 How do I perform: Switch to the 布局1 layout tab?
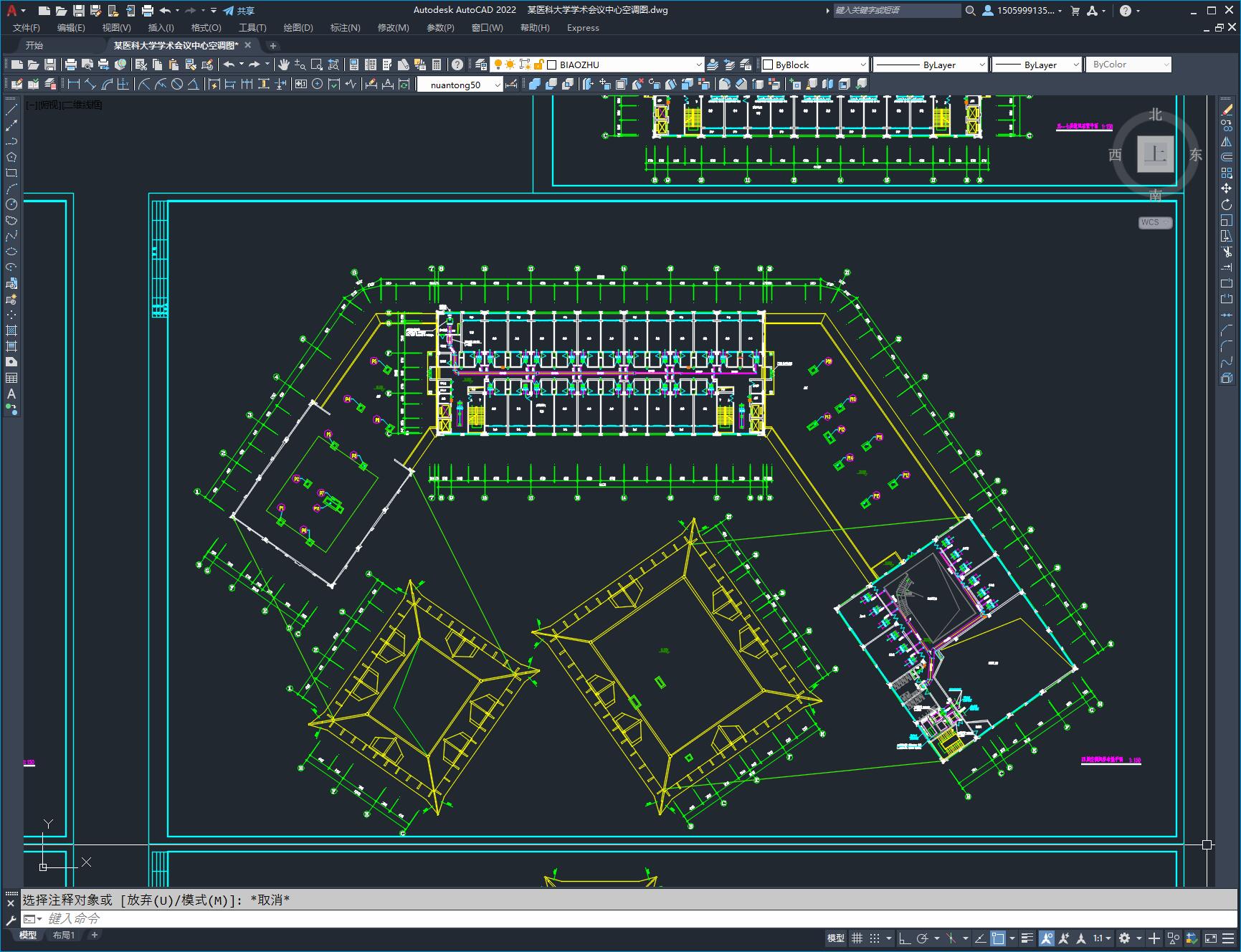pyautogui.click(x=63, y=935)
